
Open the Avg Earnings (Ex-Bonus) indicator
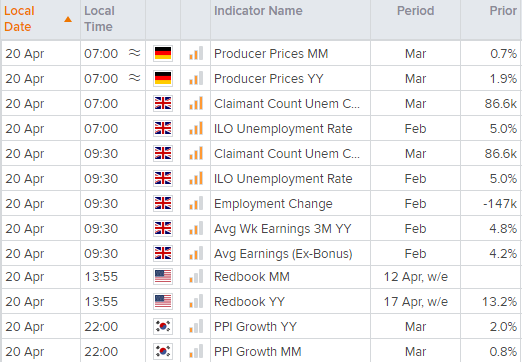[x=283, y=254]
